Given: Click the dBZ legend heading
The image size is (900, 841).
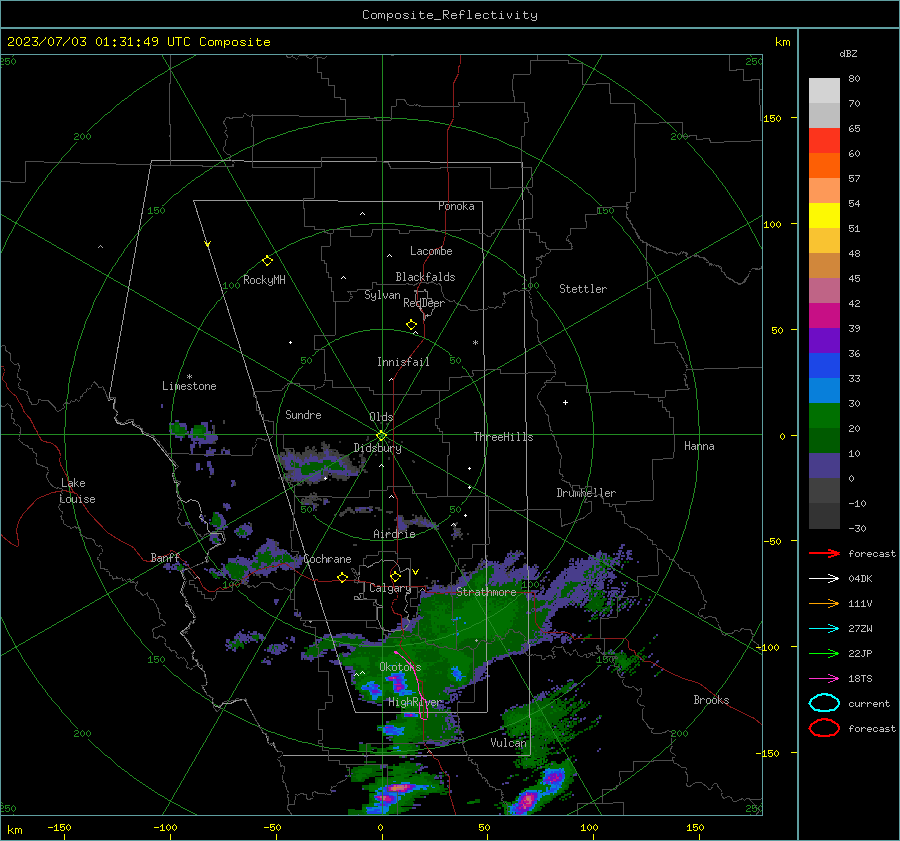Looking at the screenshot, I should tap(848, 53).
